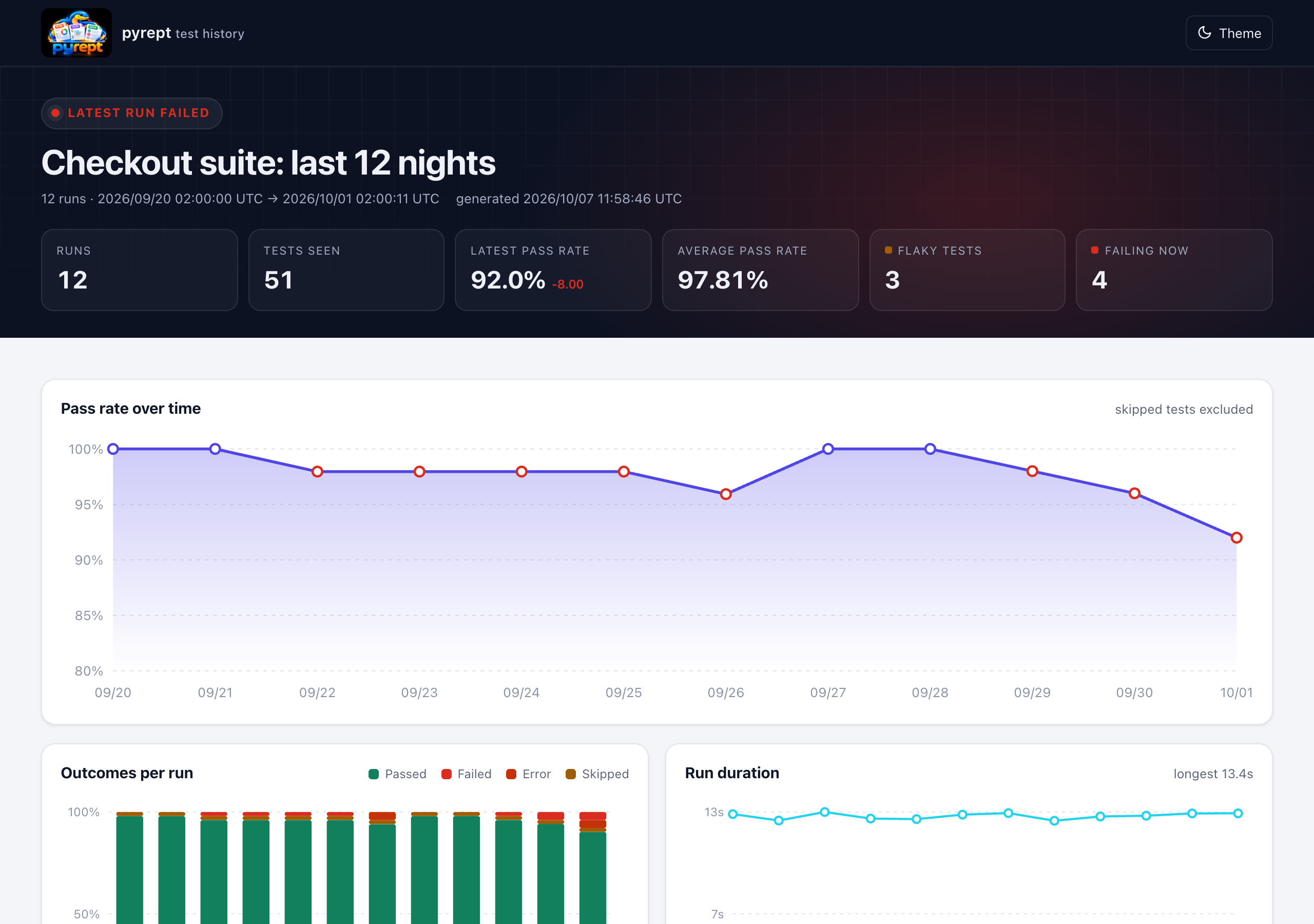
Task: Click the 09/26 pass rate data point
Action: tap(726, 494)
